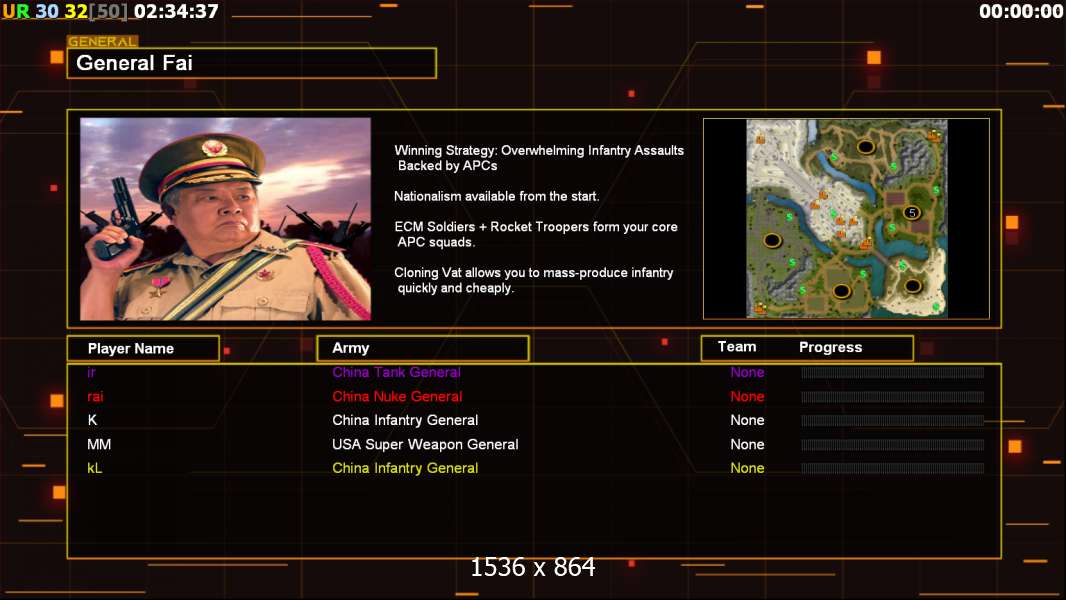Click the loading progress bar for player MM
This screenshot has height=600, width=1066.
pyautogui.click(x=892, y=444)
